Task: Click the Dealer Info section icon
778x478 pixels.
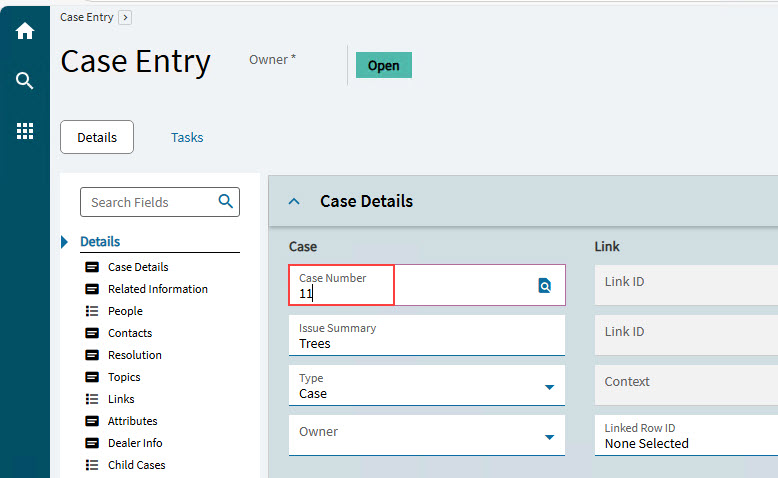Action: (x=92, y=443)
